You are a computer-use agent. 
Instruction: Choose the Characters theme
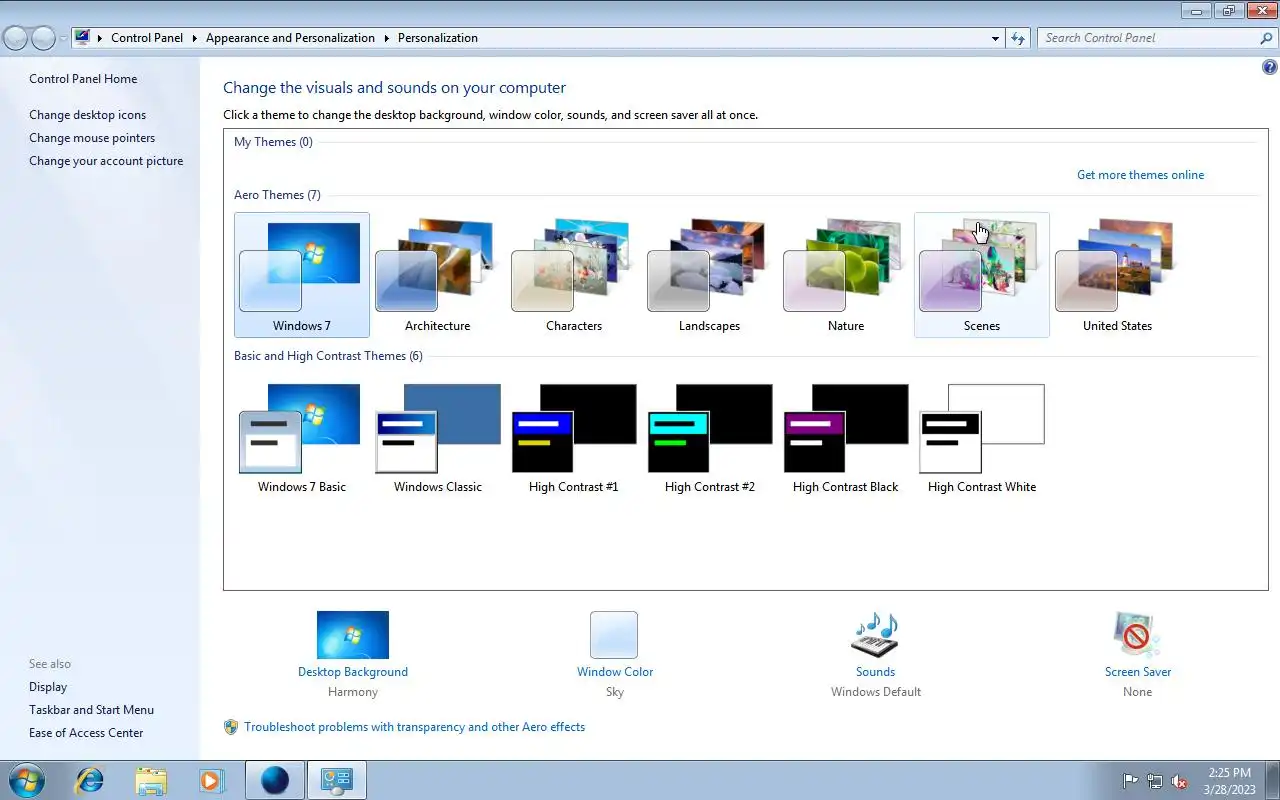coord(574,275)
